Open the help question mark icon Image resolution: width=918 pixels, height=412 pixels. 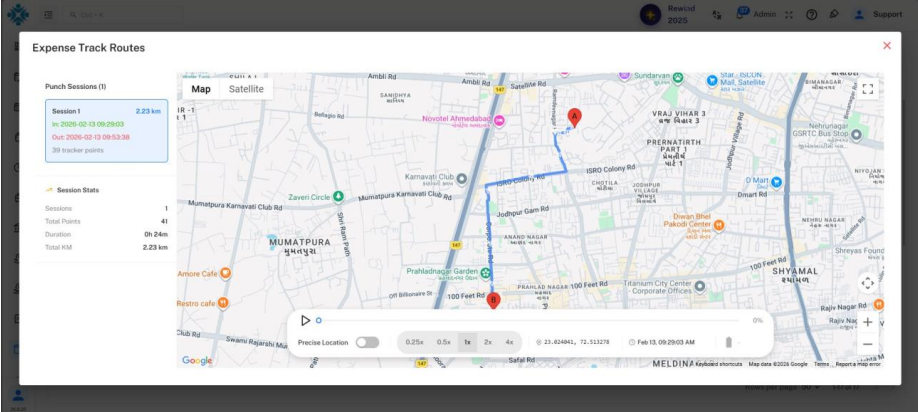click(x=811, y=15)
